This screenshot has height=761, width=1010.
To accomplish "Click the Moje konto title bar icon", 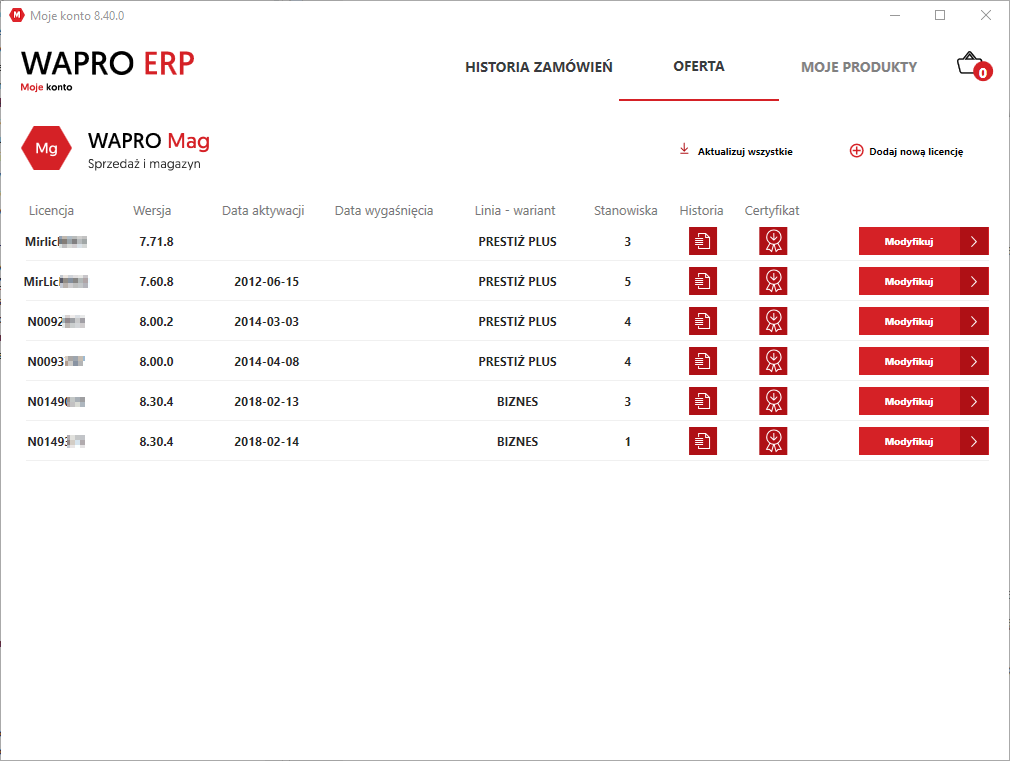I will (17, 15).
